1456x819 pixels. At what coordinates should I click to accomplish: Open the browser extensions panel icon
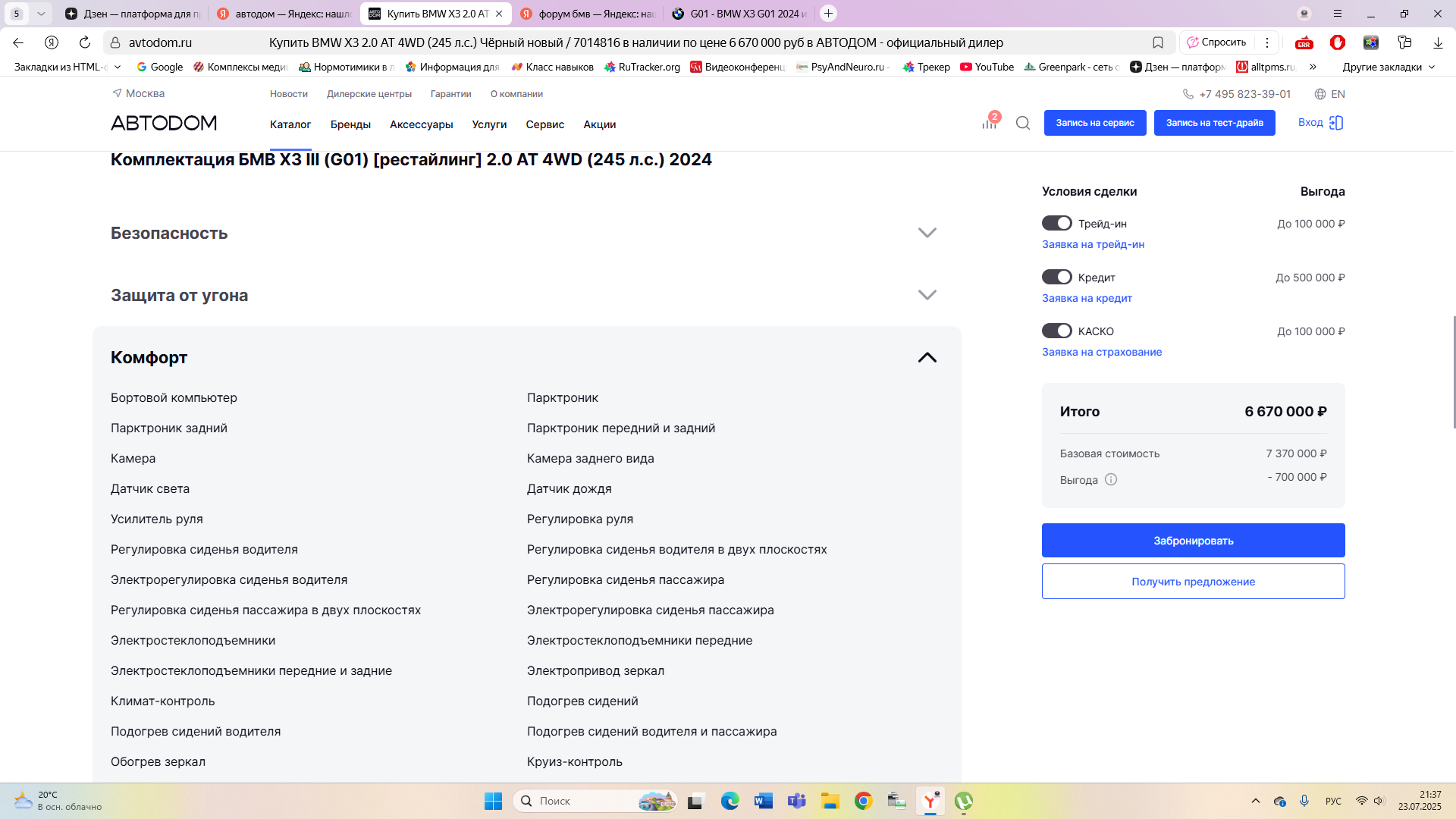1404,42
